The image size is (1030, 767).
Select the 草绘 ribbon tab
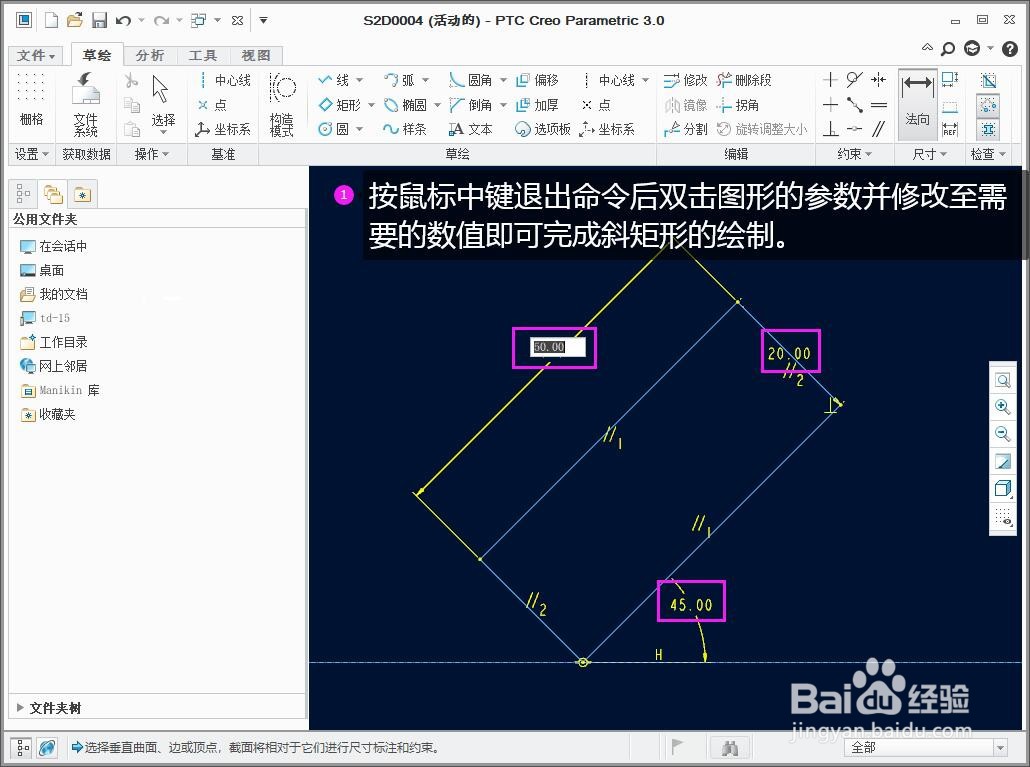pyautogui.click(x=97, y=55)
